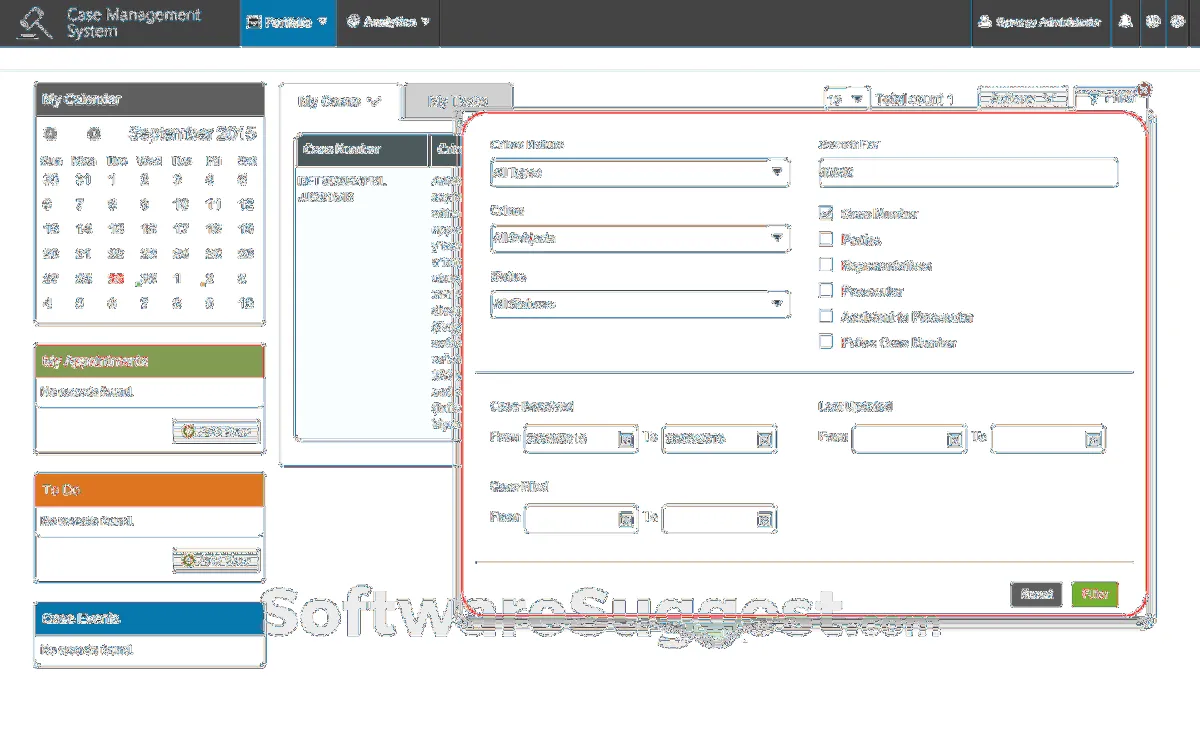Click the My Appointments panel header
The width and height of the screenshot is (1200, 736).
(x=150, y=361)
